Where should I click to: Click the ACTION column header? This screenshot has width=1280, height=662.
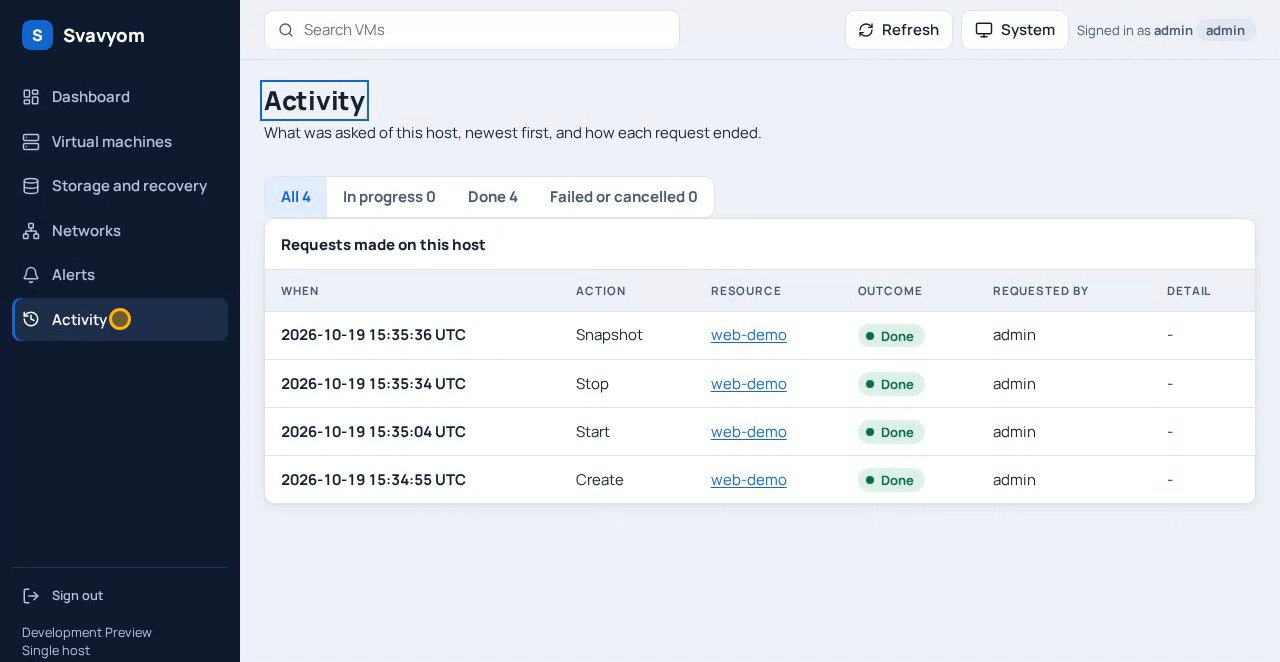pyautogui.click(x=601, y=291)
